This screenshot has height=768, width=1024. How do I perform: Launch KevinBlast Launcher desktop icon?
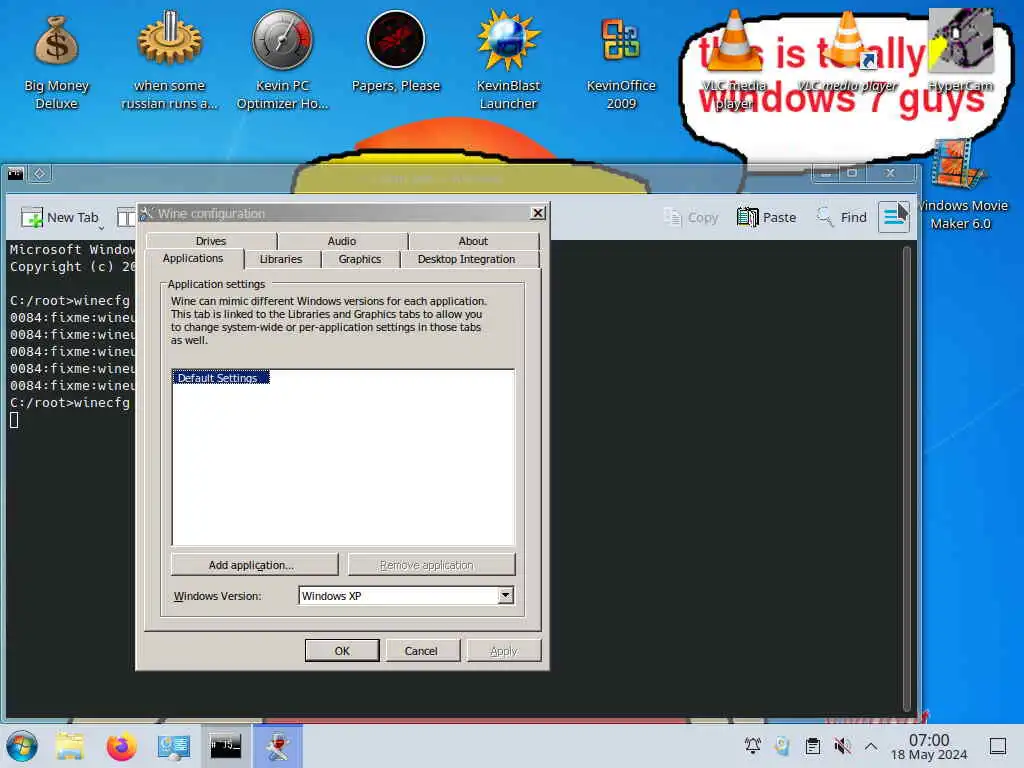(507, 60)
